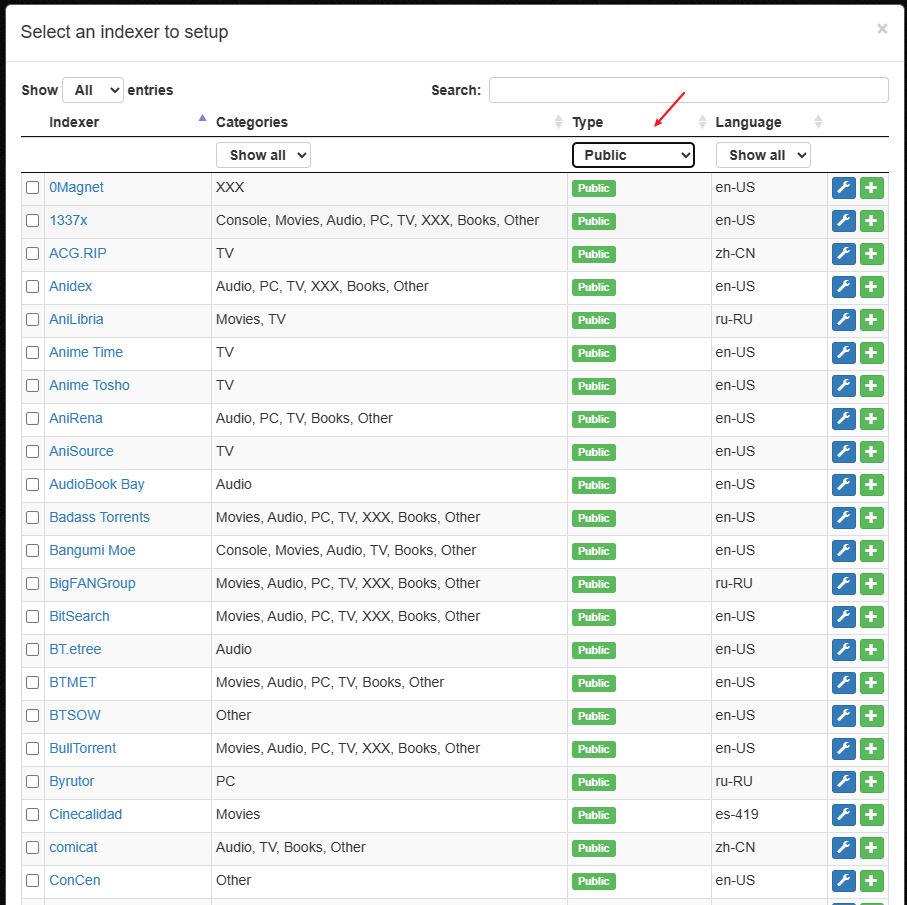The height and width of the screenshot is (905, 907).
Task: Configure Anidex via wrench icon
Action: coord(843,287)
